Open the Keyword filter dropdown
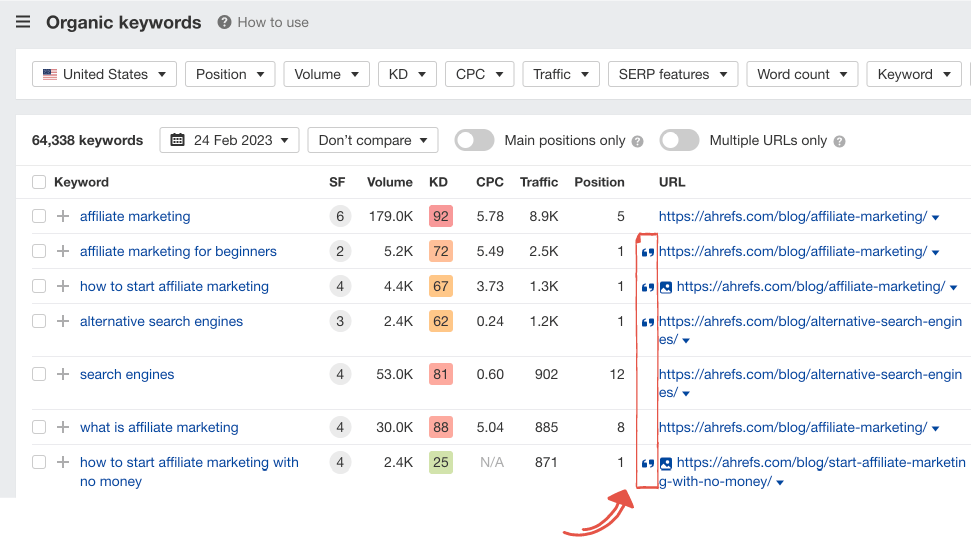Viewport: 972px width, 537px height. coord(914,74)
